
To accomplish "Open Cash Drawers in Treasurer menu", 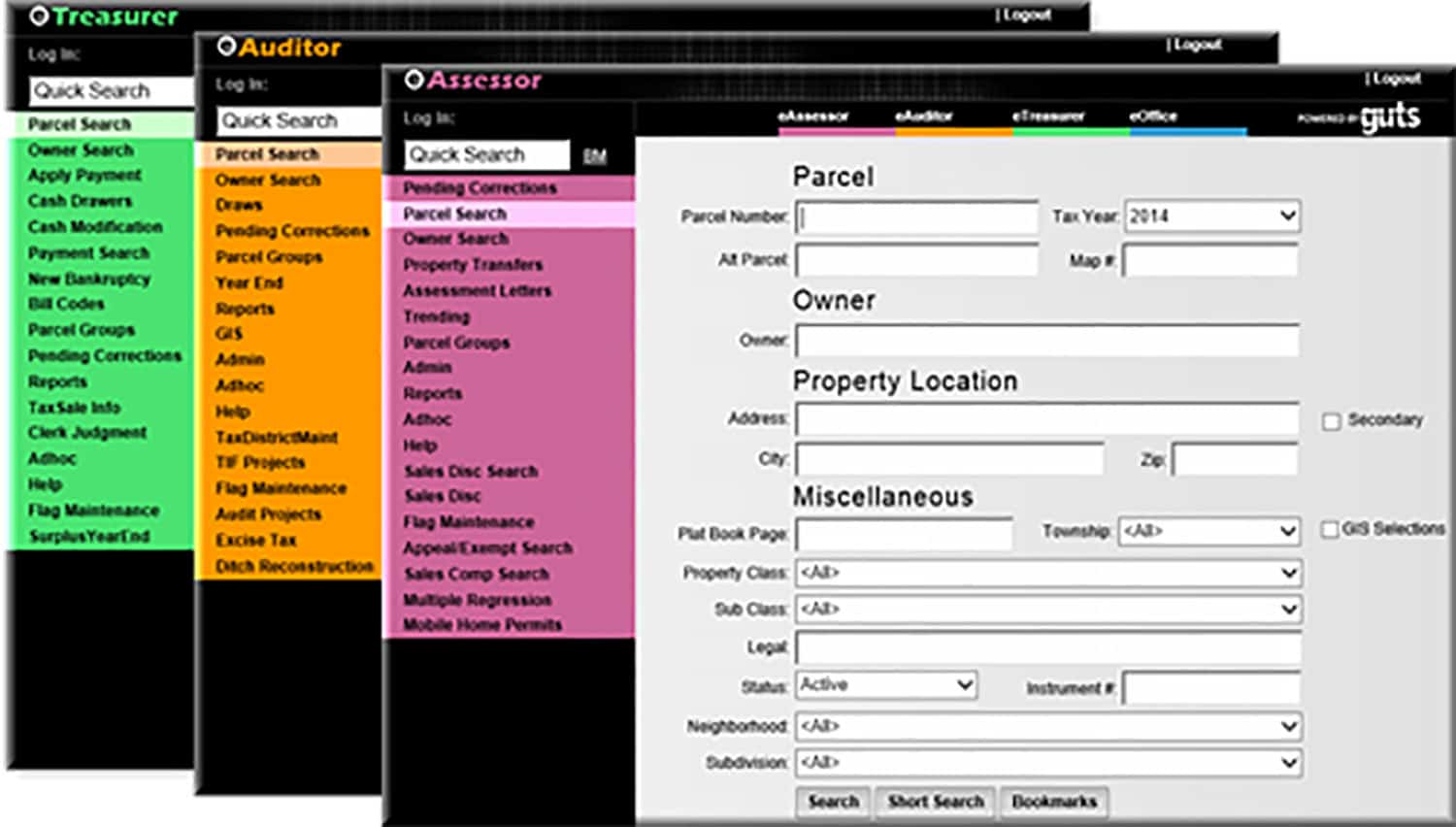I will click(x=80, y=202).
